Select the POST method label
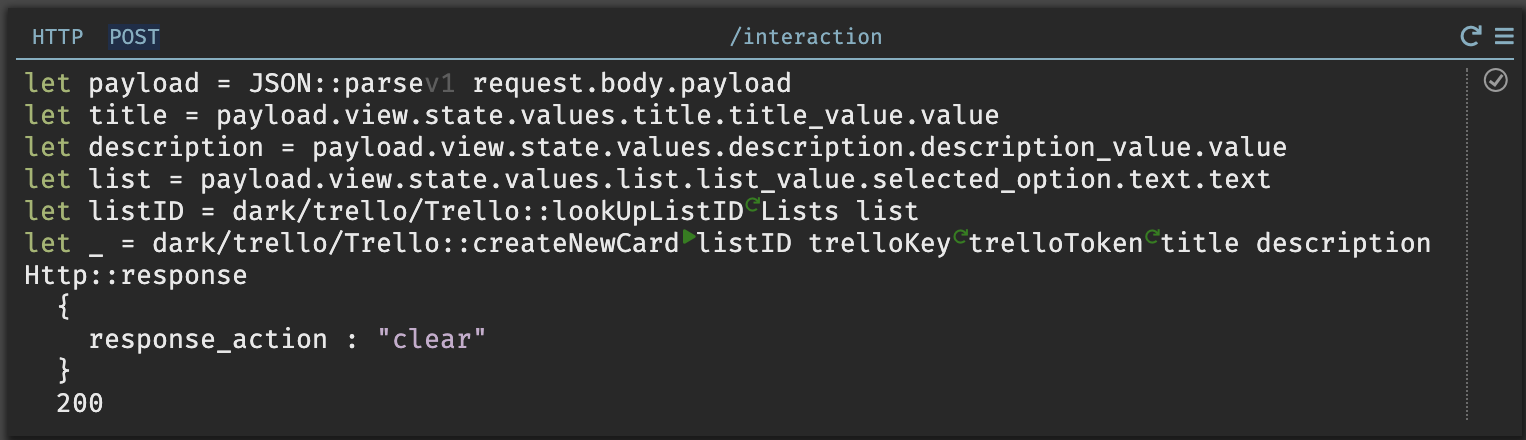Viewport: 1526px width, 440px height. pyautogui.click(x=134, y=37)
